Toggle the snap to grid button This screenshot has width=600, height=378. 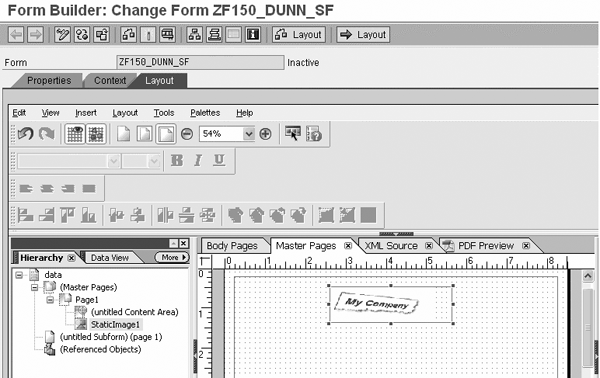pos(96,134)
